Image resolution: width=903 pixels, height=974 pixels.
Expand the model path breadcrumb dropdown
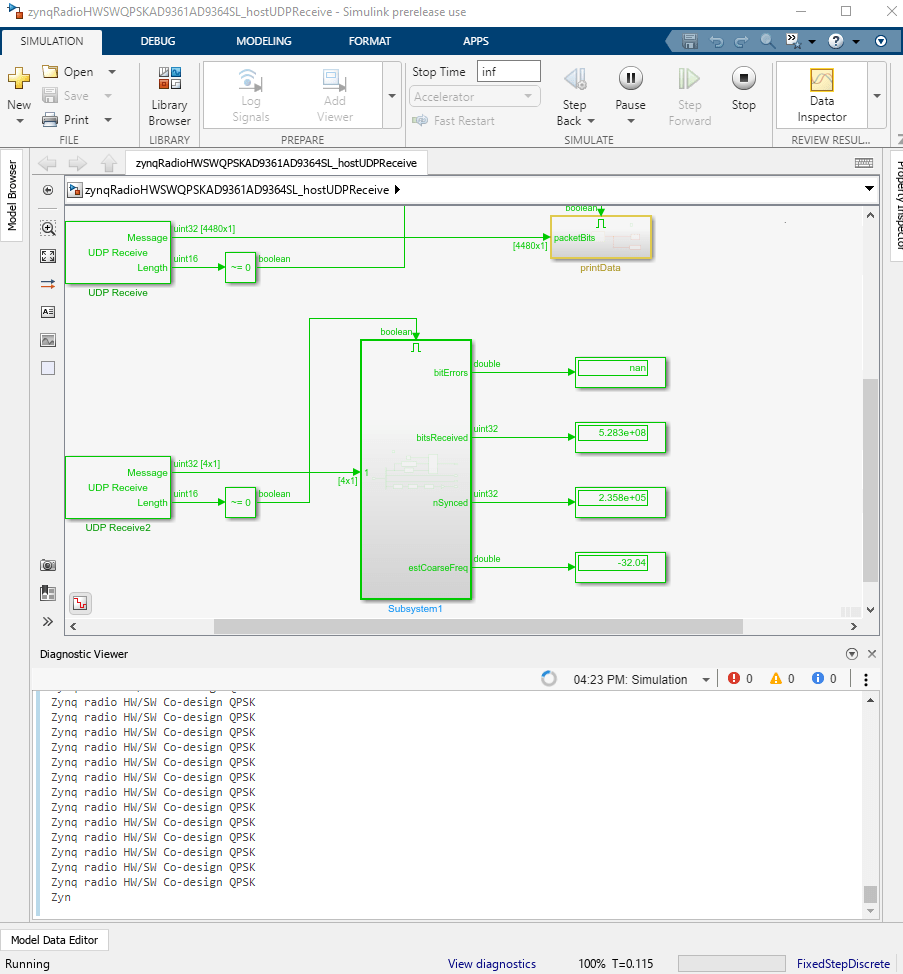(x=867, y=189)
